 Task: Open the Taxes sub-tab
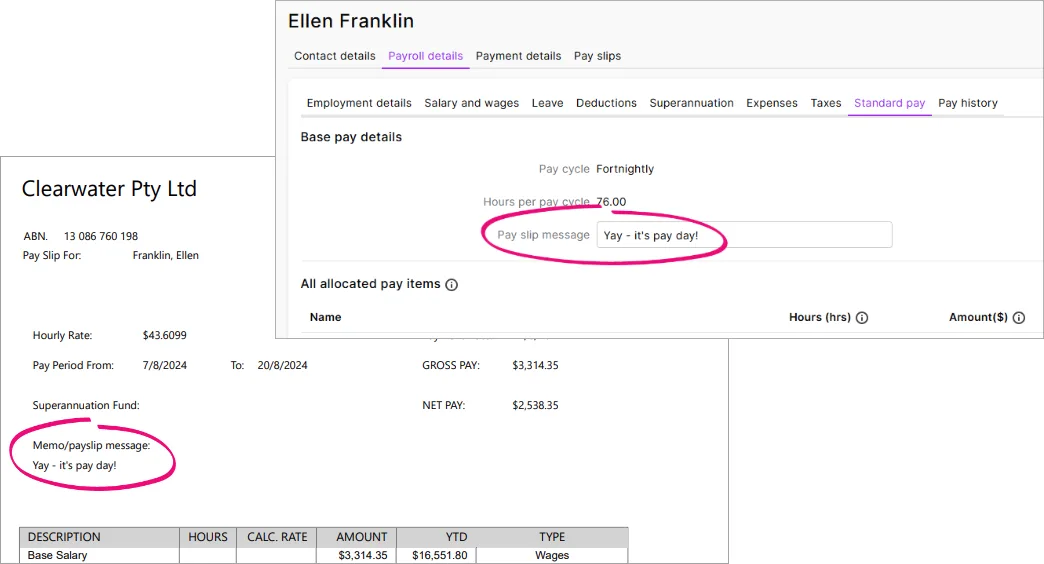pos(826,103)
